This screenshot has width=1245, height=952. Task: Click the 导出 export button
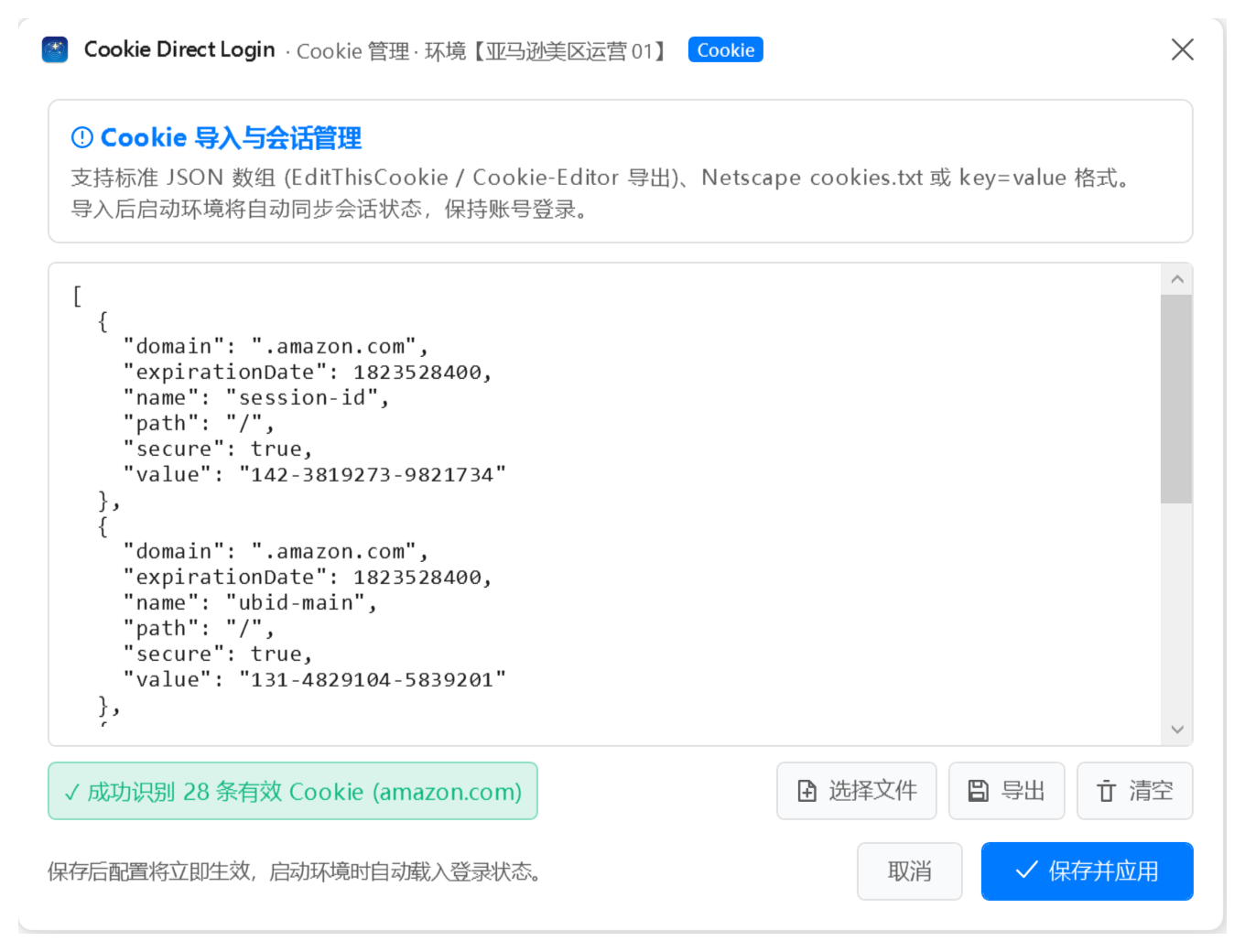click(1006, 791)
